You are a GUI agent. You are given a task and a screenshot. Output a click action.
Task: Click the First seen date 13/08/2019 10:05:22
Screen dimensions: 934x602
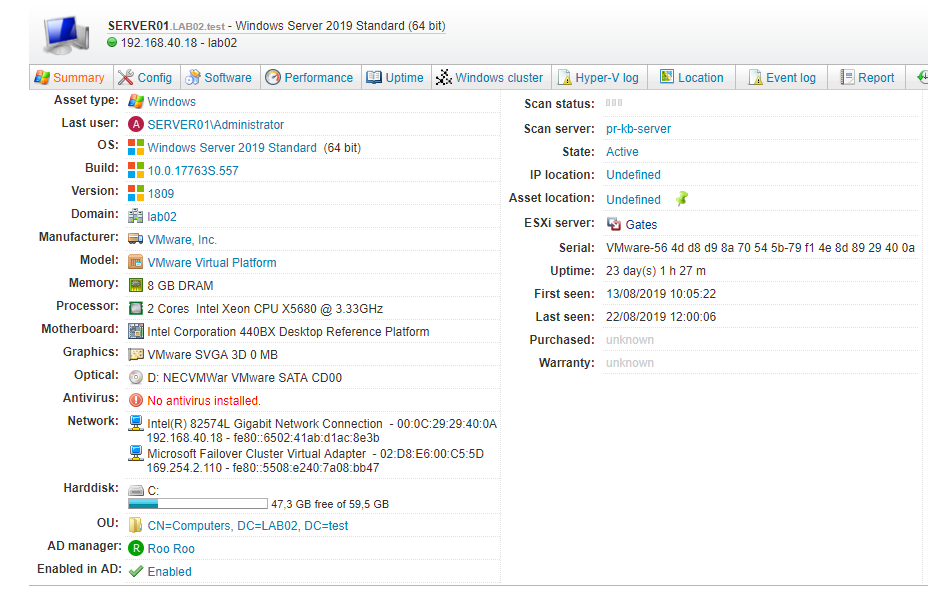[661, 294]
